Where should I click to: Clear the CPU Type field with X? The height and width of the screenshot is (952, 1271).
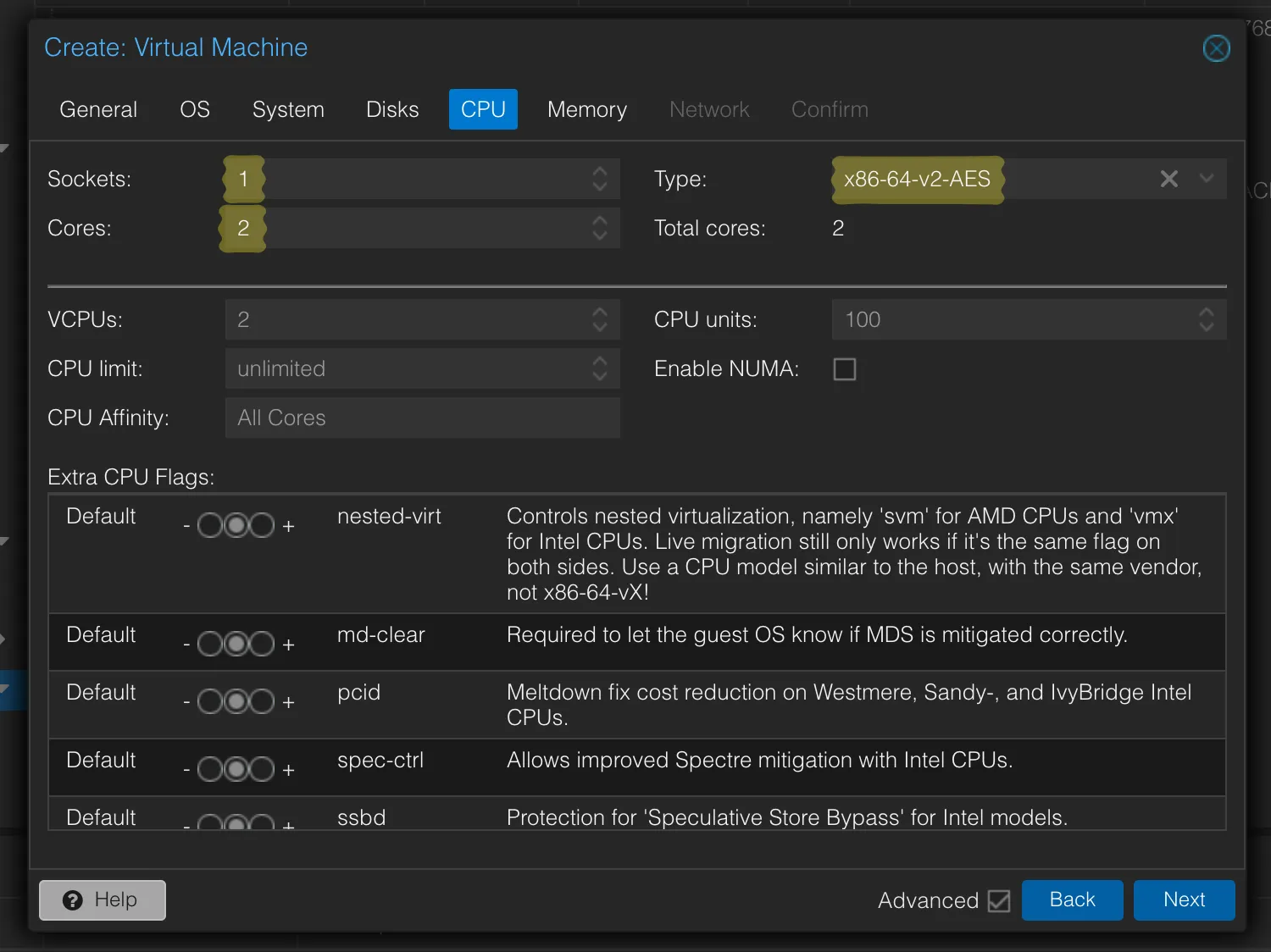tap(1169, 179)
